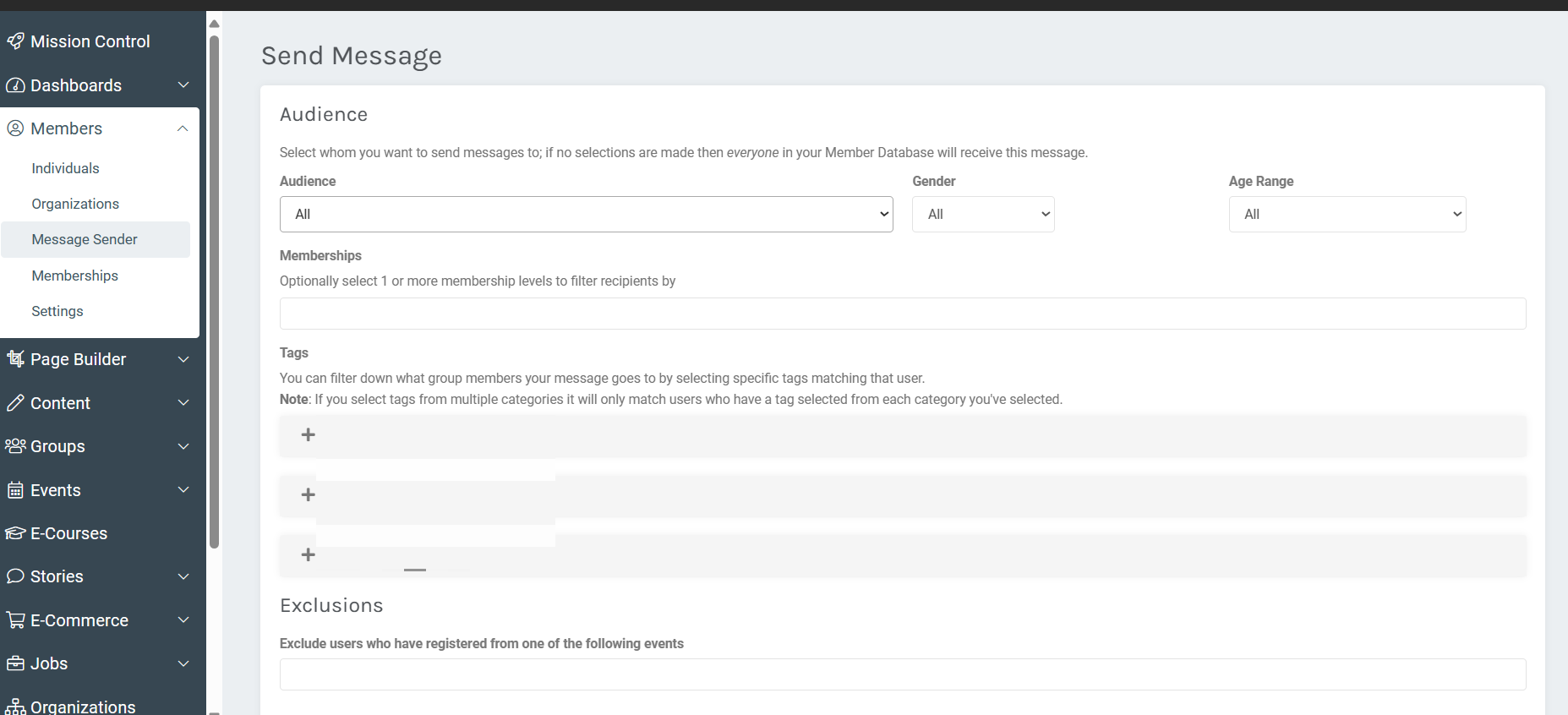Expand the second tag category plus icon

tap(309, 494)
